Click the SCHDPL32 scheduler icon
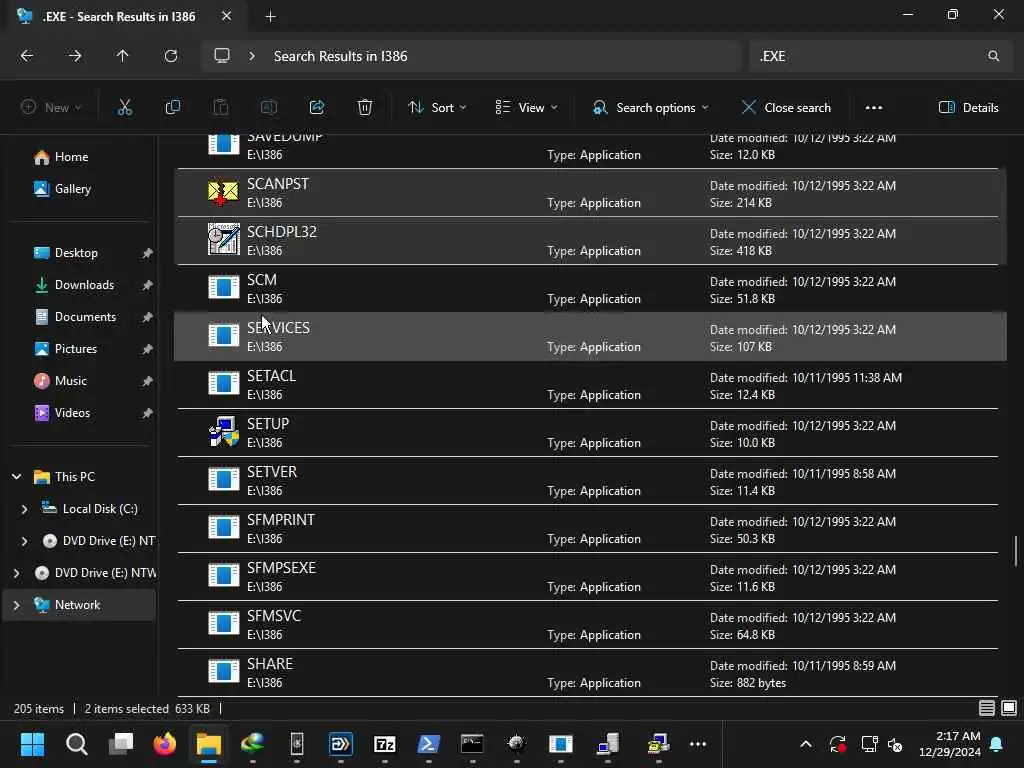 223,239
